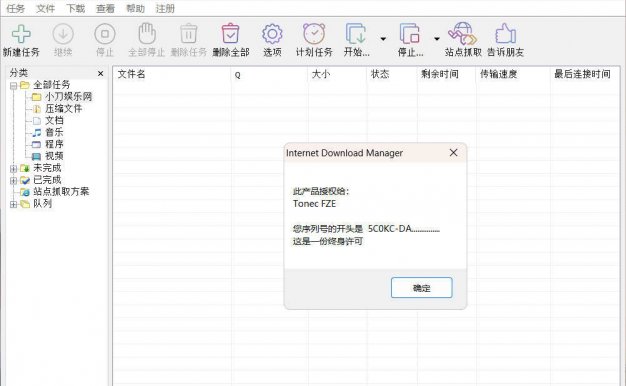Screen dimensions: 626x386
Task: Open the 文件 menu
Action: click(x=45, y=8)
